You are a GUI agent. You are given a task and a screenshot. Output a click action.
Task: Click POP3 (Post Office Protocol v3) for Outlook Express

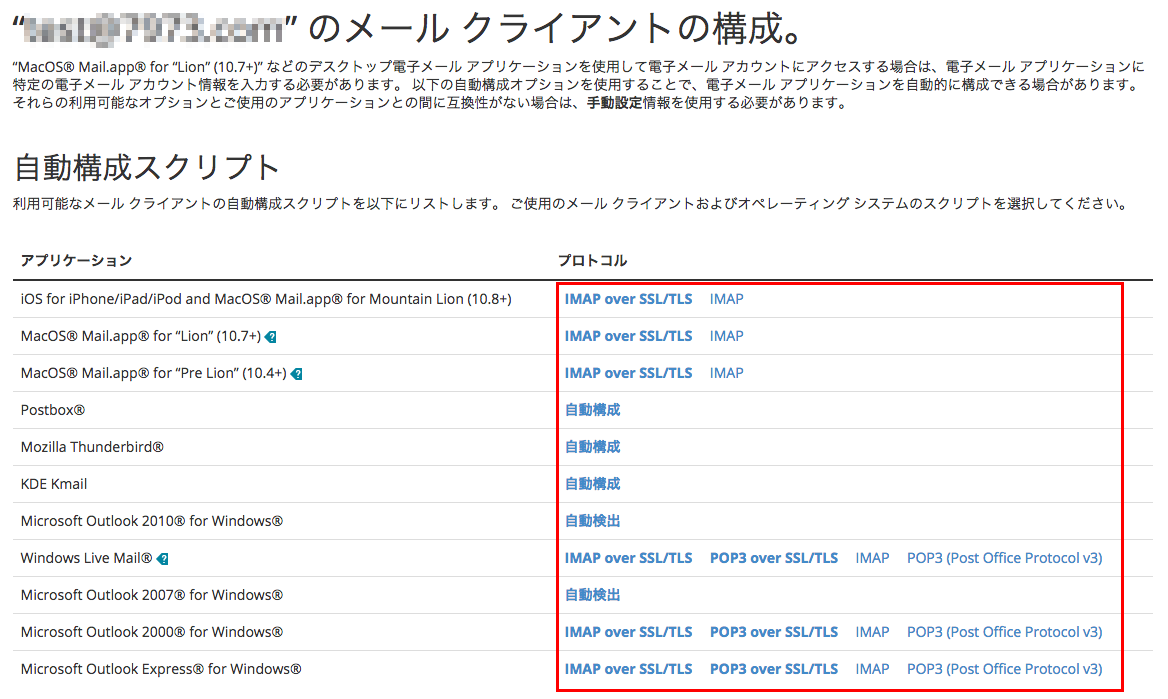click(1004, 669)
